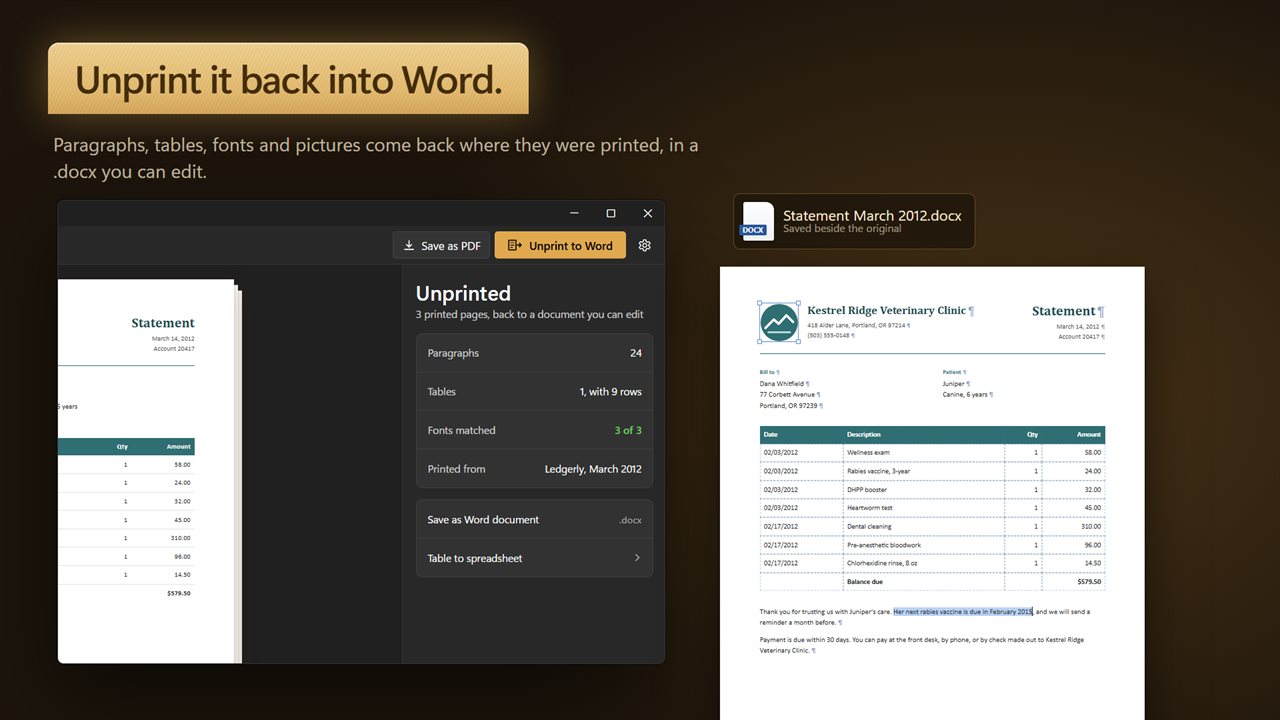
Task: Choose Save as Word document
Action: point(534,520)
